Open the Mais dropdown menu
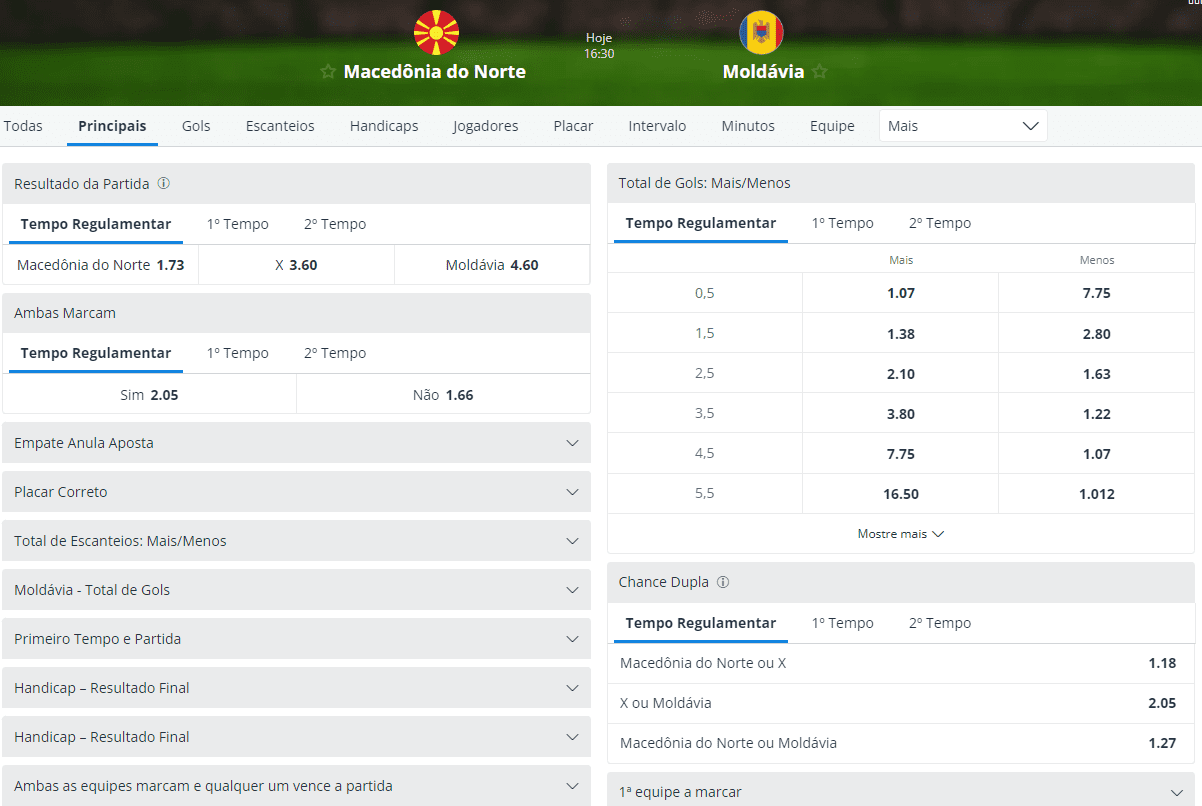1202x806 pixels. (963, 126)
